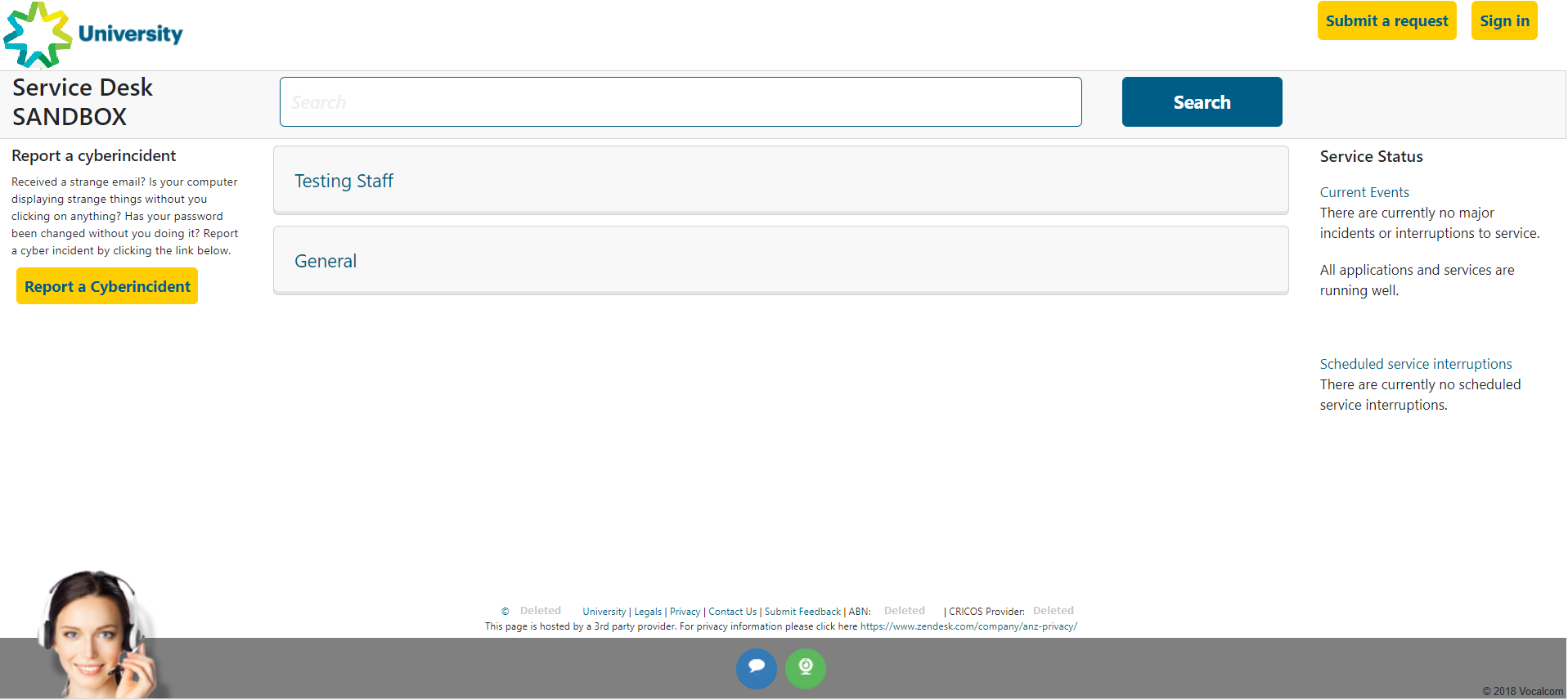Image resolution: width=1568 pixels, height=700 pixels.
Task: Click inside the Search input field
Action: tap(681, 101)
